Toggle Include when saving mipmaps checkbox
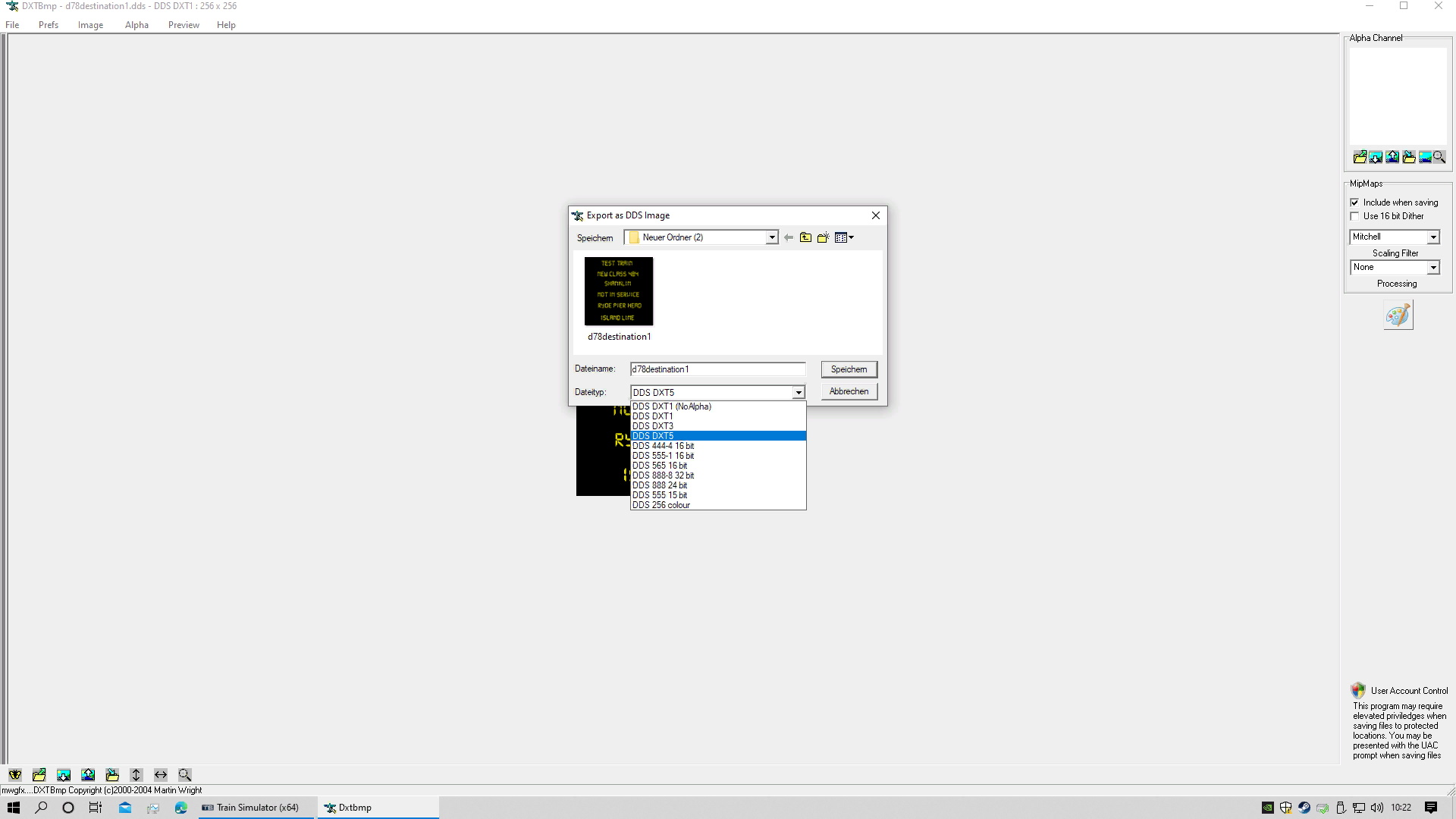The height and width of the screenshot is (819, 1456). click(1354, 202)
